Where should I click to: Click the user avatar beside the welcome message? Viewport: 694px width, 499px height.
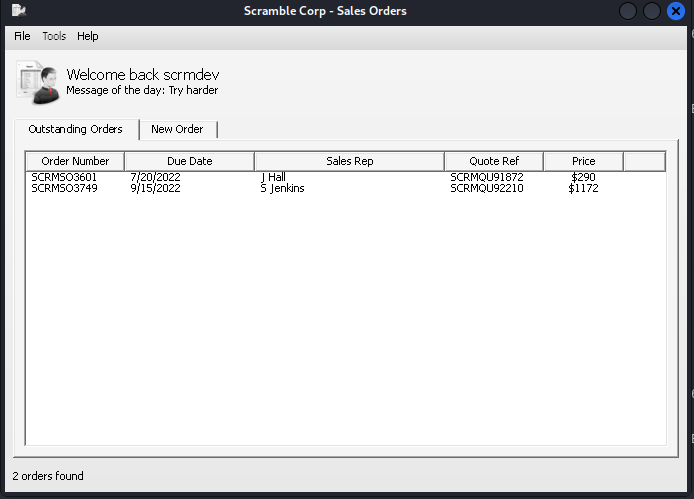(37, 82)
